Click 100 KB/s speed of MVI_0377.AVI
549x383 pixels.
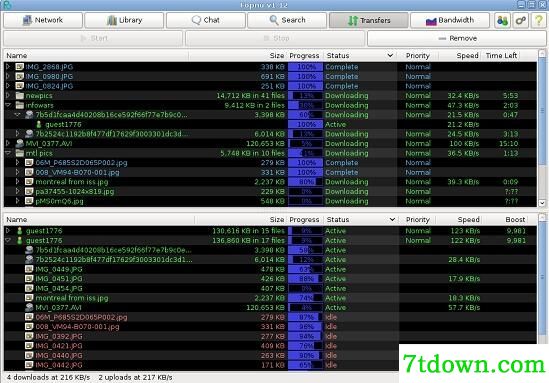pos(463,144)
